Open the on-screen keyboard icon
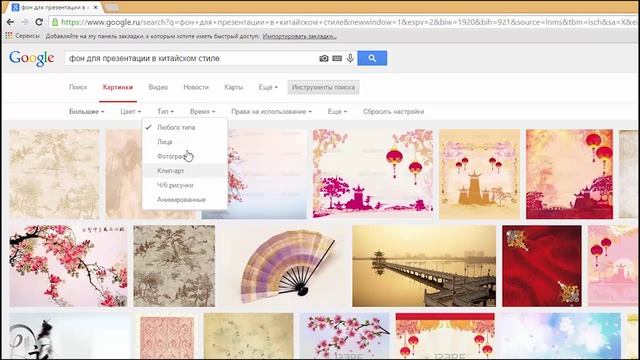 [x=337, y=58]
